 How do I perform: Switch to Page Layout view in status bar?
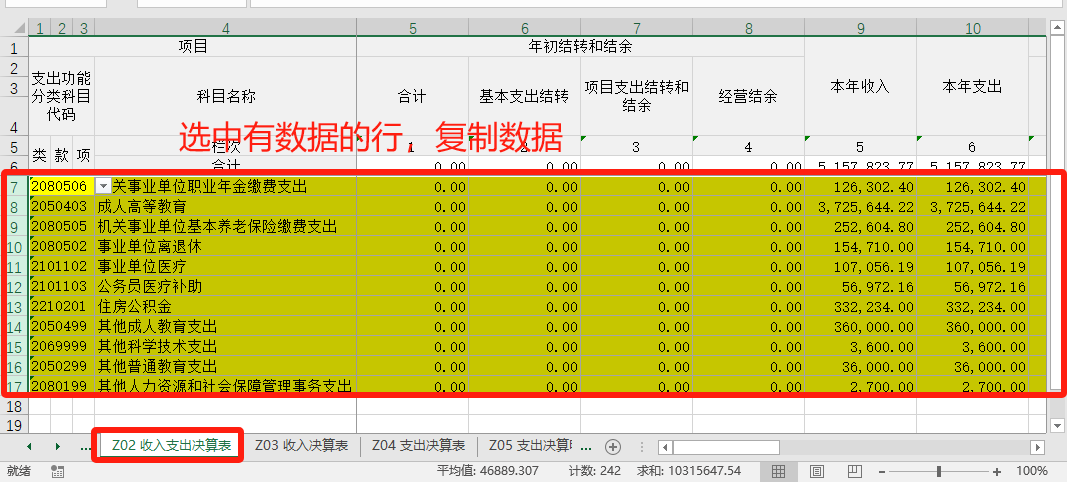817,471
